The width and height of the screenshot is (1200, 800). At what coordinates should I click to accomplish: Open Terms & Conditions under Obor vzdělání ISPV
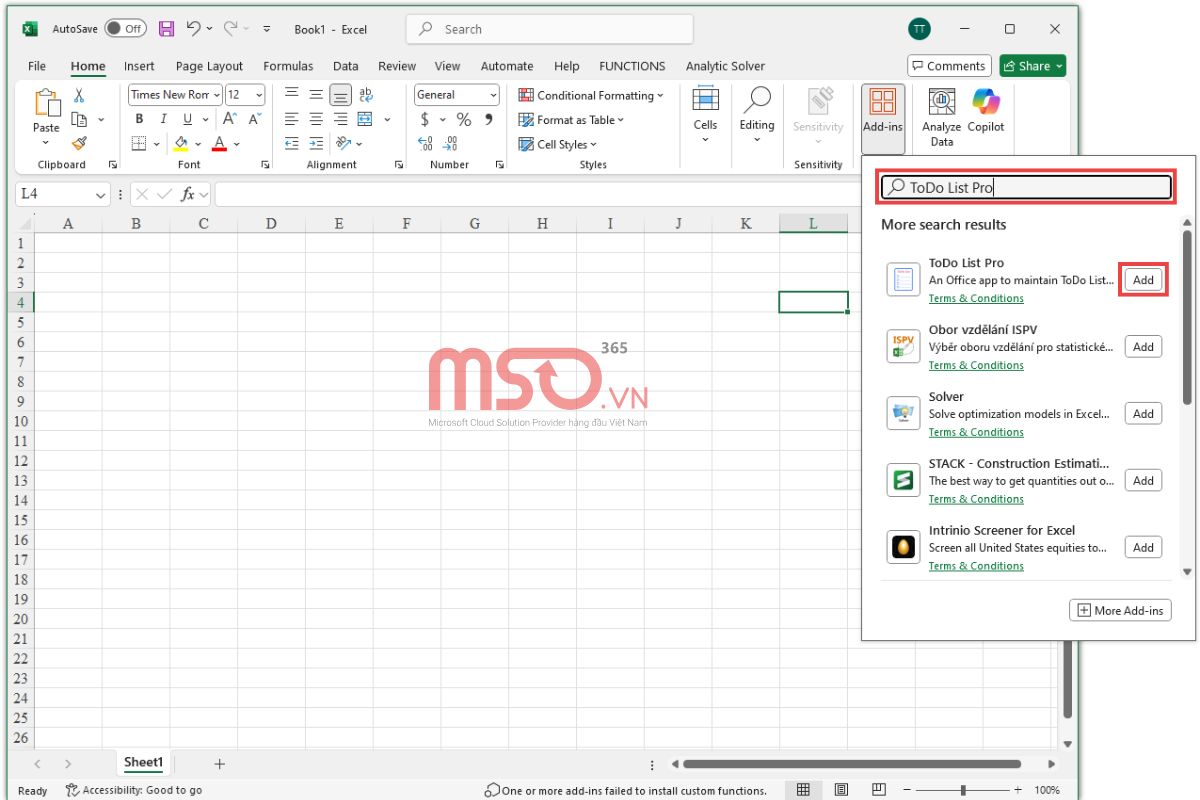[976, 365]
